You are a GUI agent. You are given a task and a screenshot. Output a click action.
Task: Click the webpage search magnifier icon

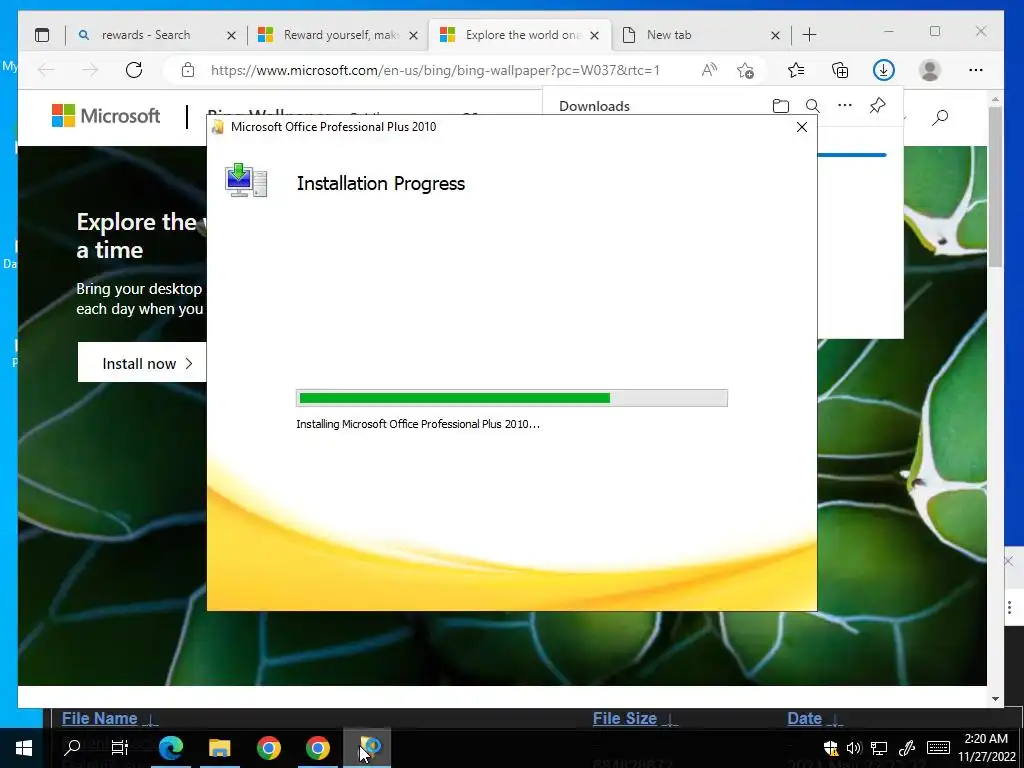940,118
